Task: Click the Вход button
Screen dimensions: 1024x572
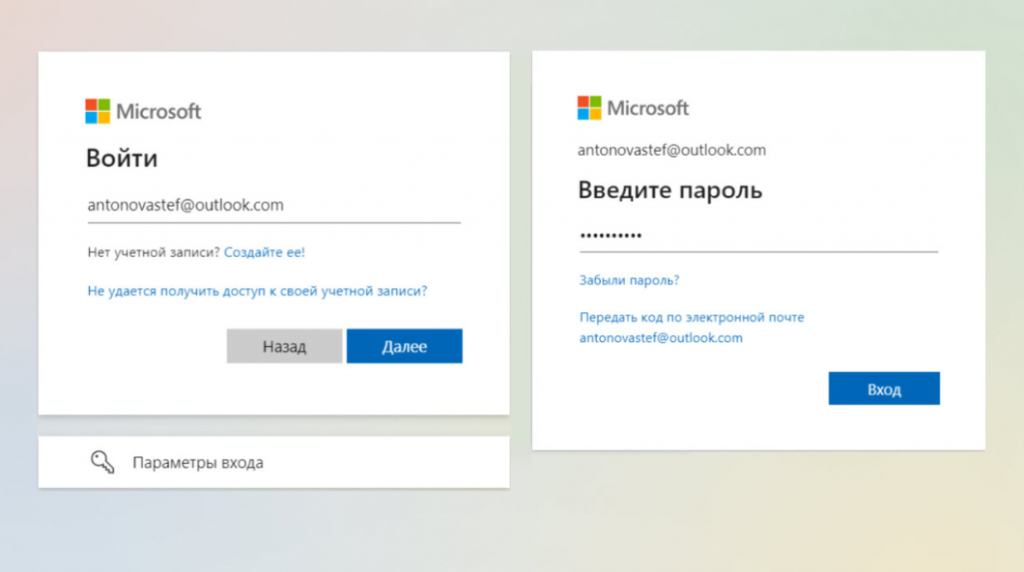Action: [x=884, y=389]
